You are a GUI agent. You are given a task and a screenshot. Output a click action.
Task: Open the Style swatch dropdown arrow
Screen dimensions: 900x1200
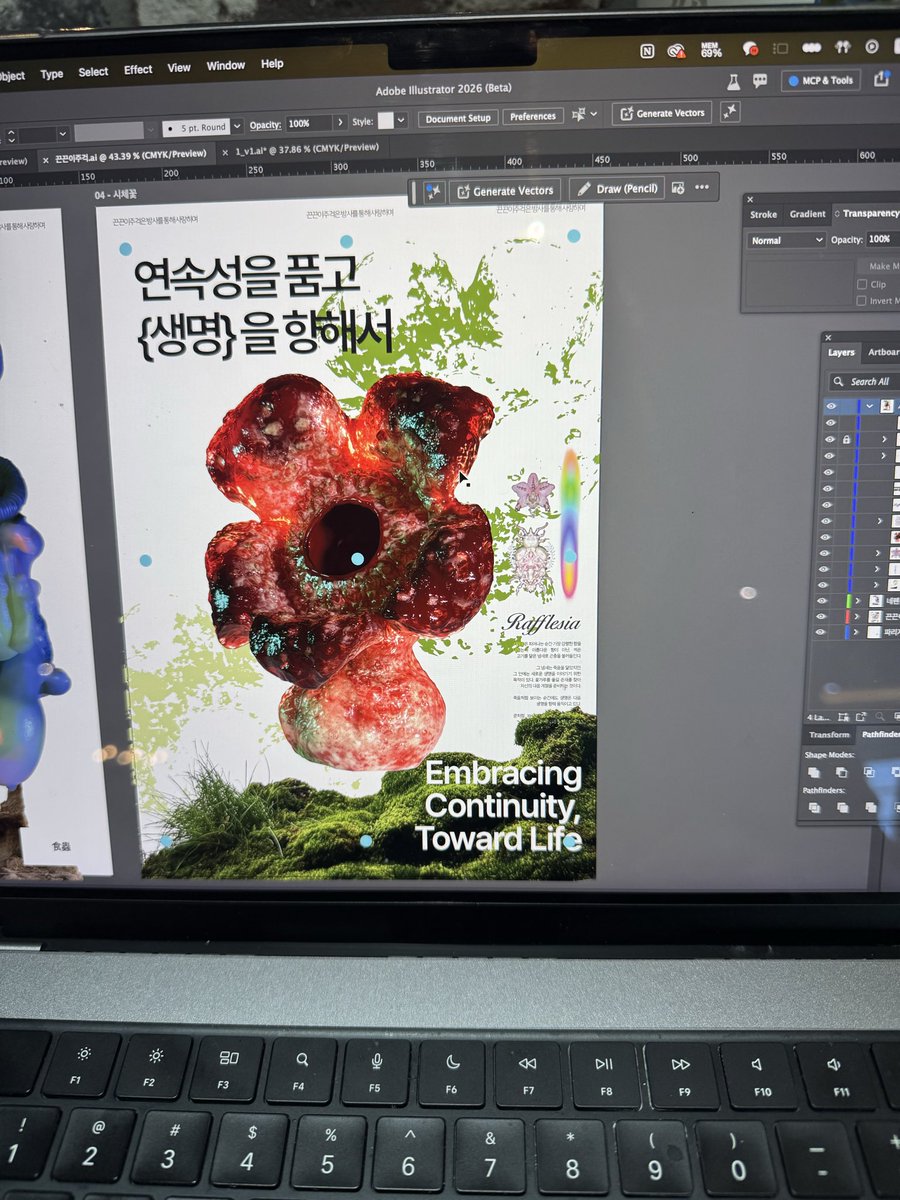coord(402,120)
